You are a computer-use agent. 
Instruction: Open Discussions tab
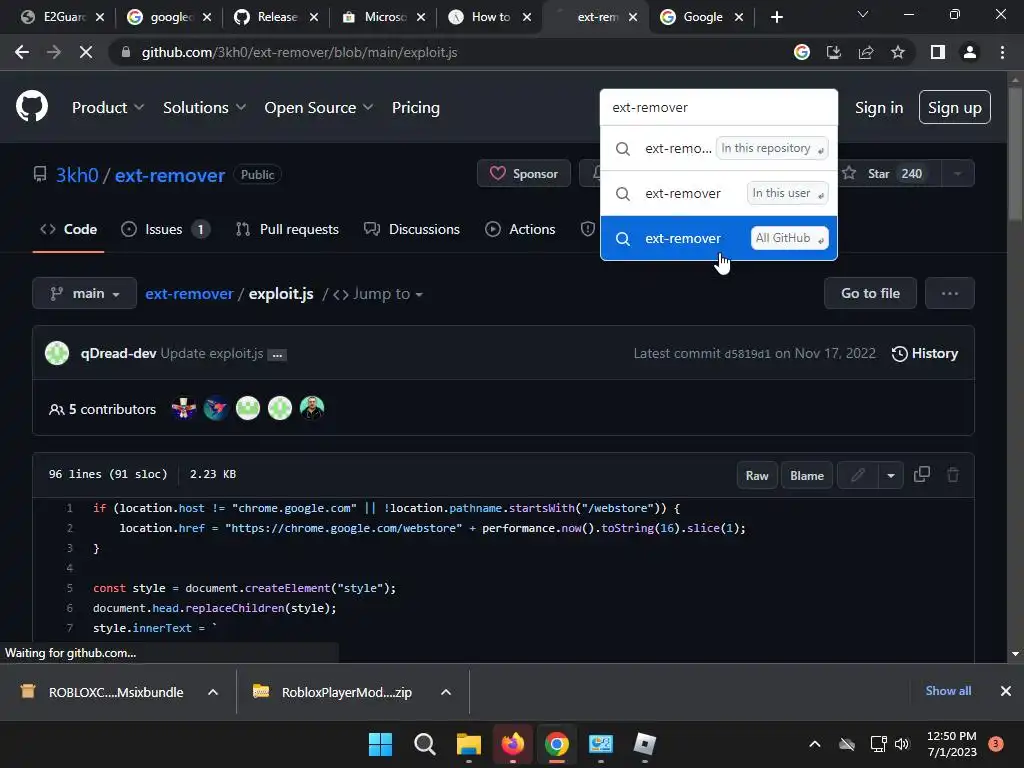coord(412,229)
